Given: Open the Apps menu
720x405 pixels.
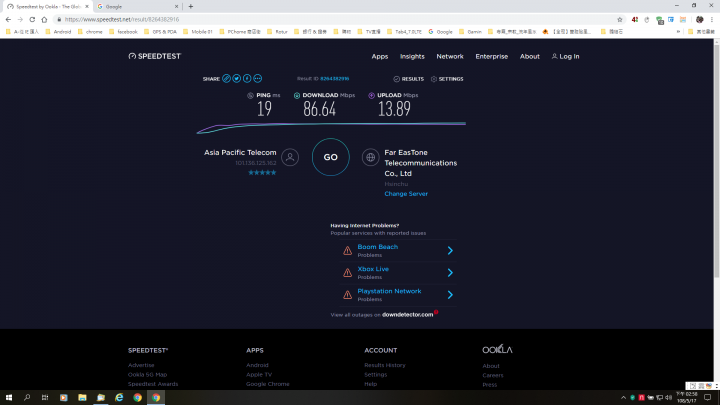Looking at the screenshot, I should [x=380, y=56].
